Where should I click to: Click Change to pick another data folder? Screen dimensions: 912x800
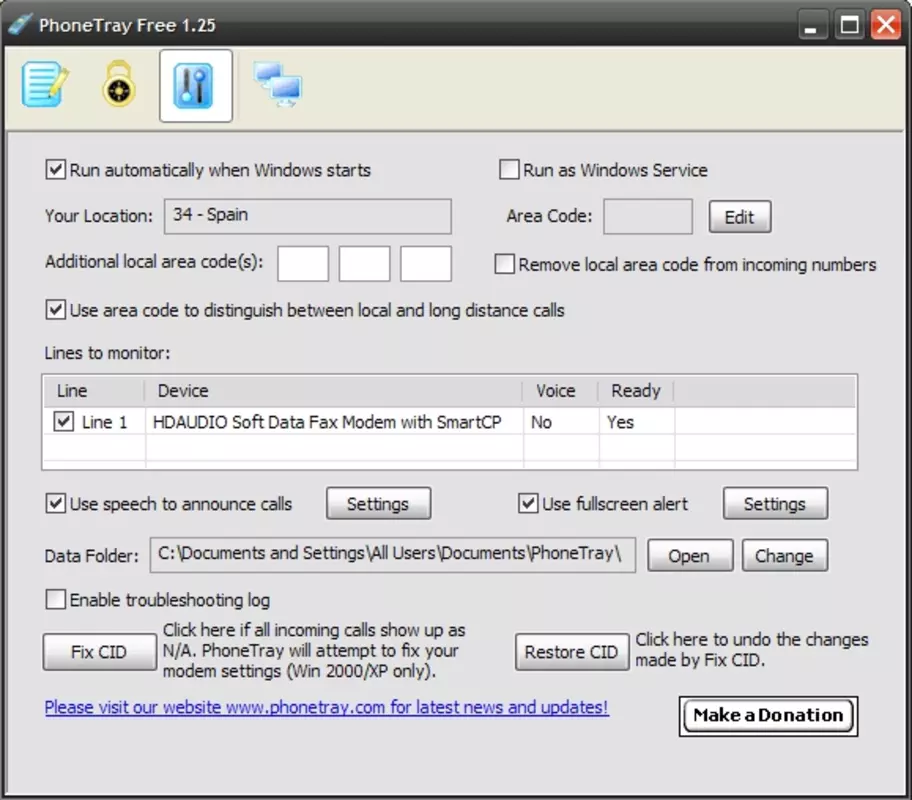tap(784, 556)
